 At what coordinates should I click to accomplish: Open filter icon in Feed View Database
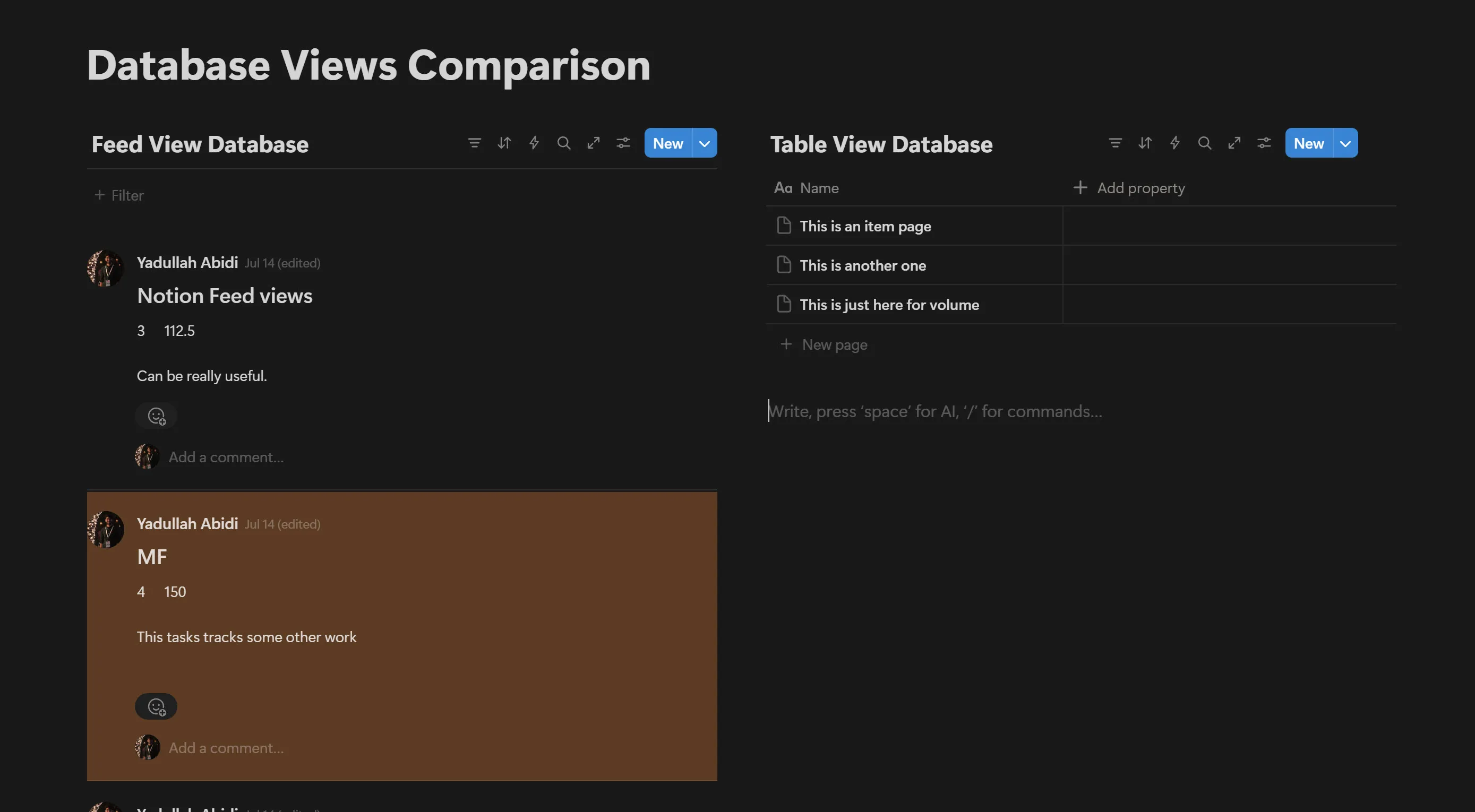tap(474, 143)
